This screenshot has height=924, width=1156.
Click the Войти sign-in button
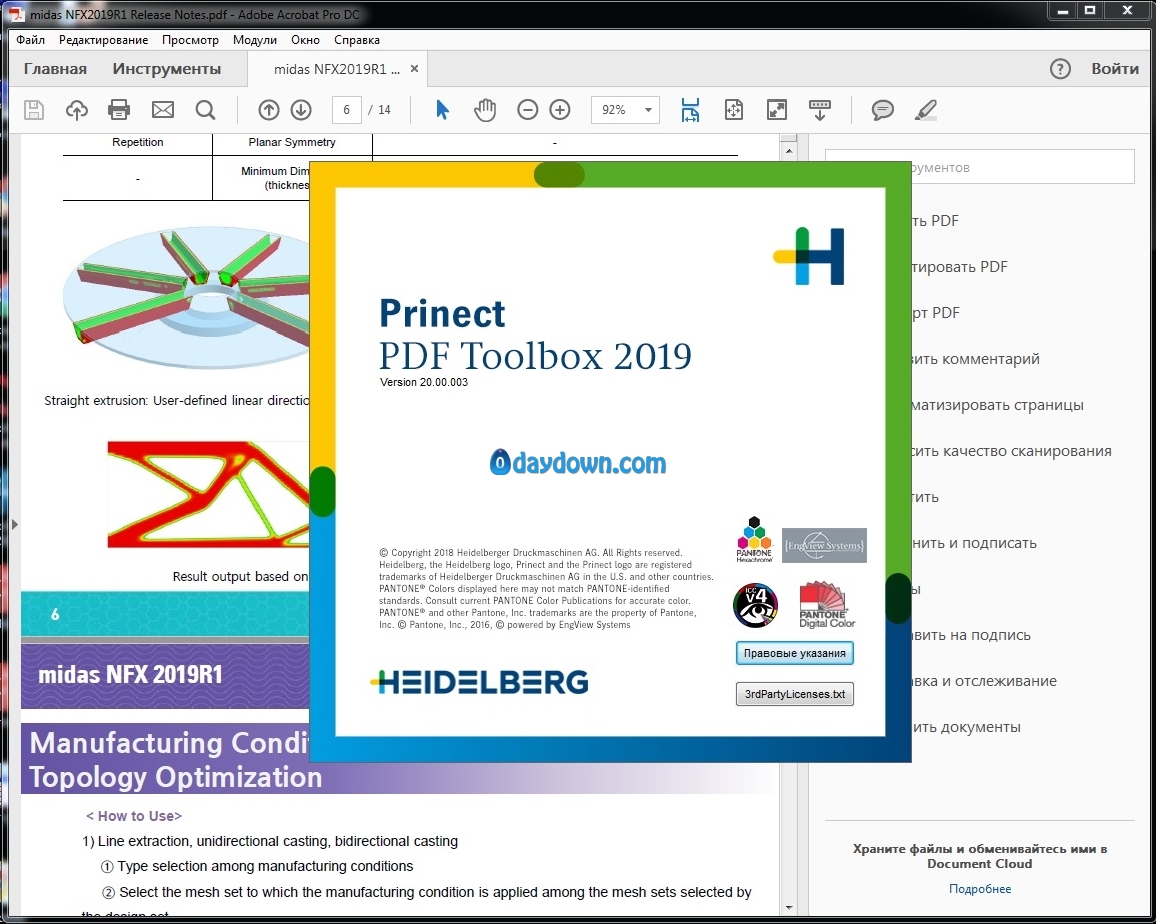1115,69
